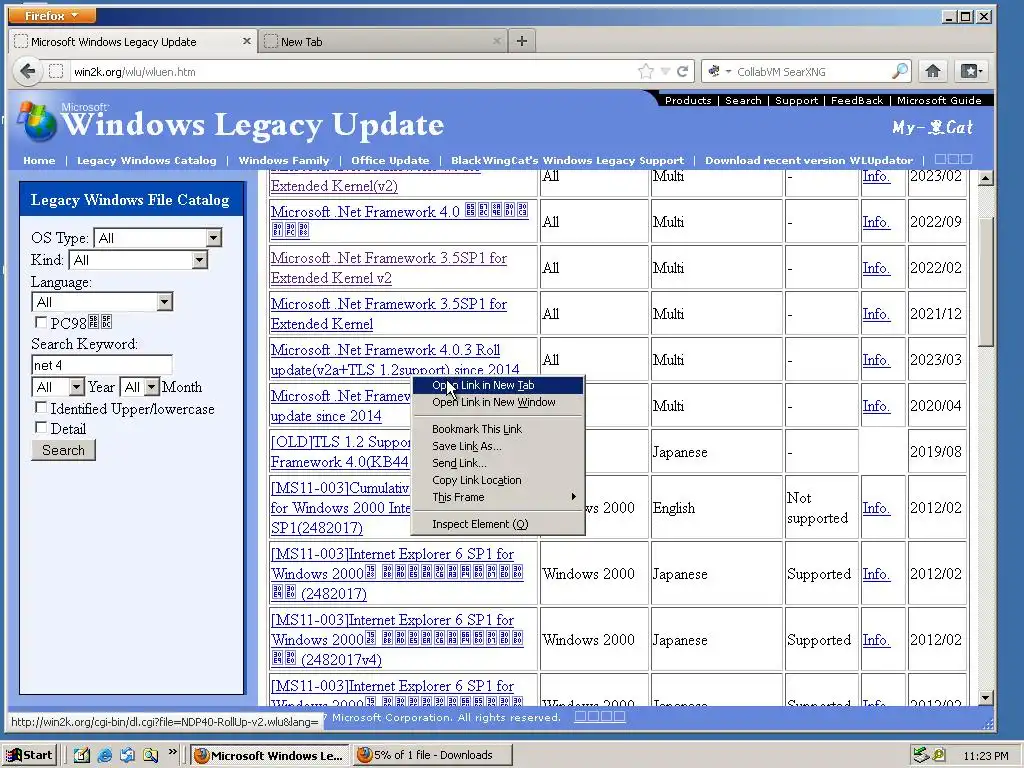Viewport: 1024px width, 768px height.
Task: Click the Microsoft Guide top link
Action: click(x=939, y=100)
